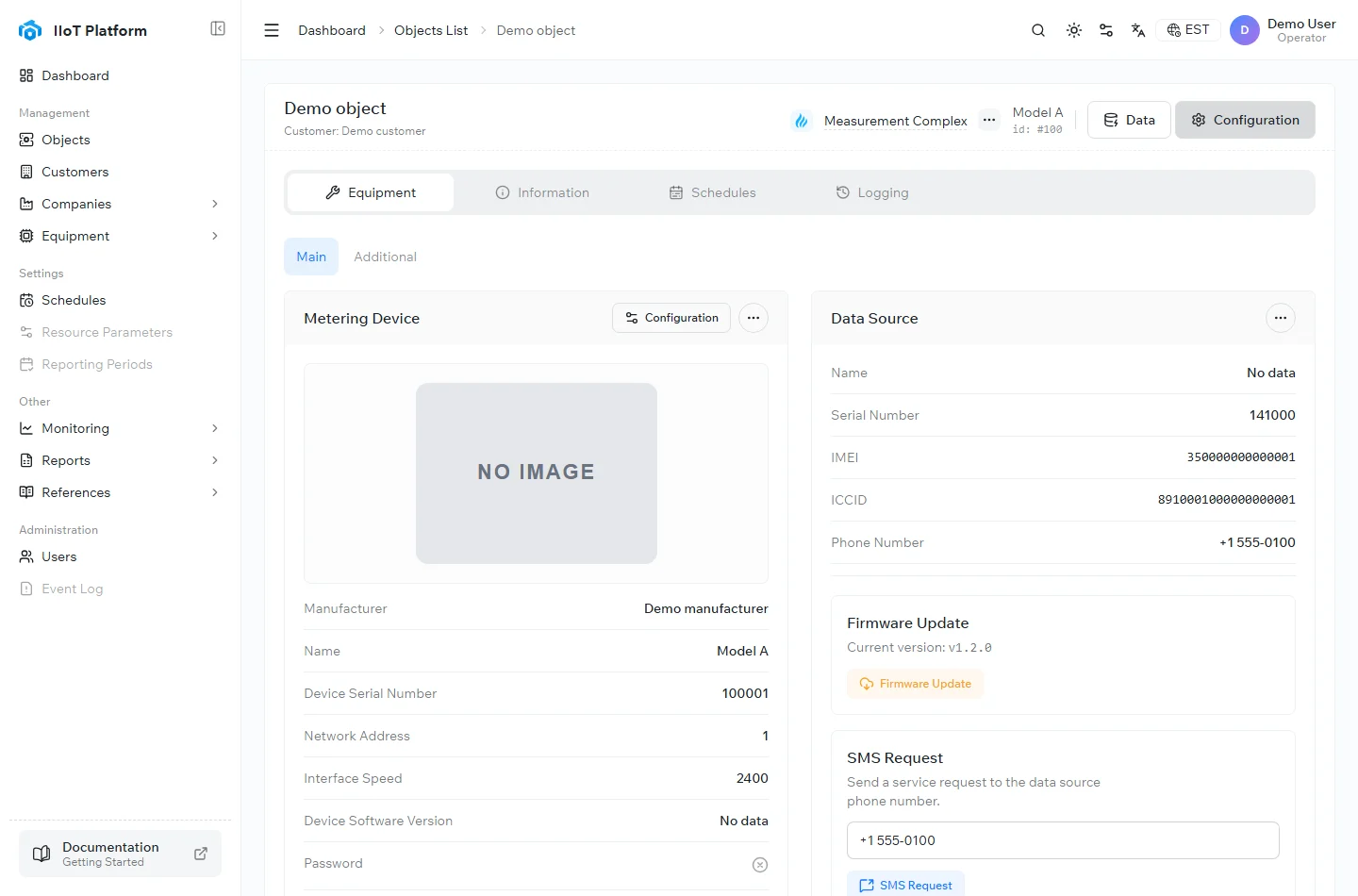This screenshot has height=896, width=1358.
Task: Switch to the Schedules tab
Action: coord(713,192)
